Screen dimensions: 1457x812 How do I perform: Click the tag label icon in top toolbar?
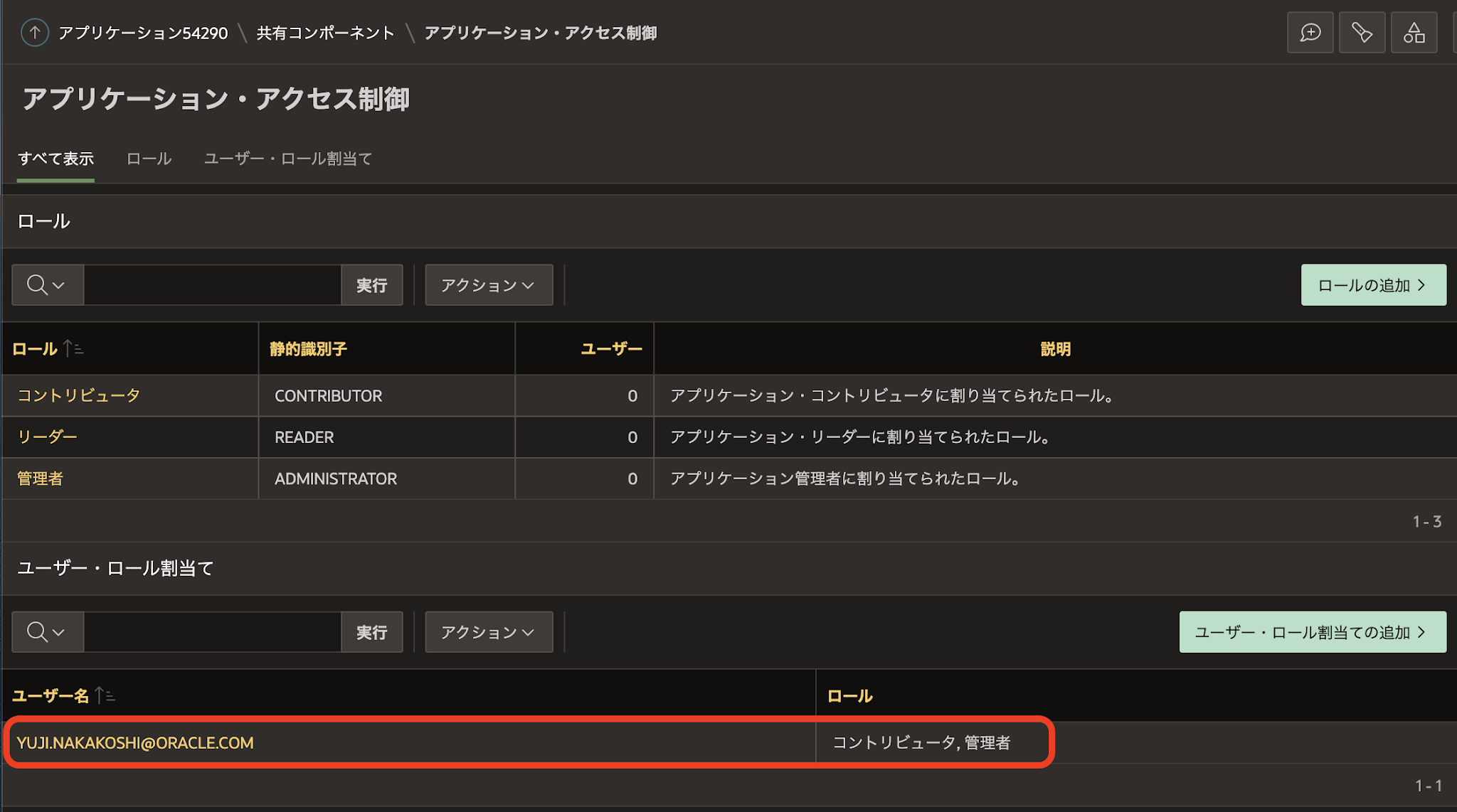pyautogui.click(x=1362, y=33)
